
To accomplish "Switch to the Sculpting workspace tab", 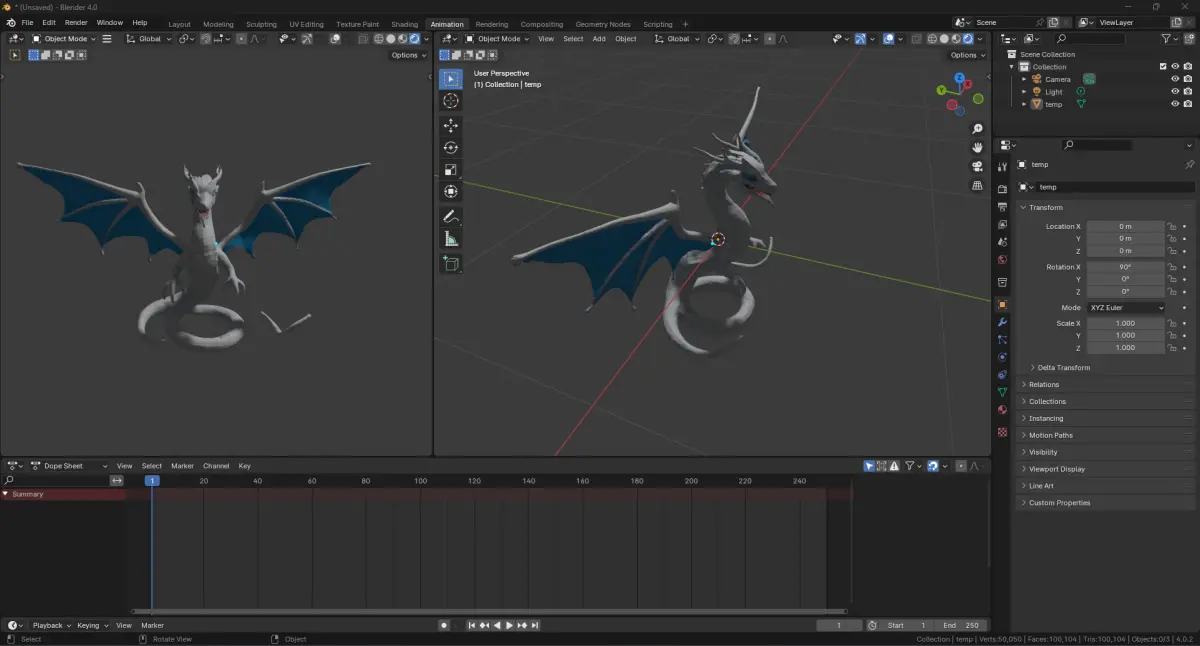I will (x=261, y=24).
